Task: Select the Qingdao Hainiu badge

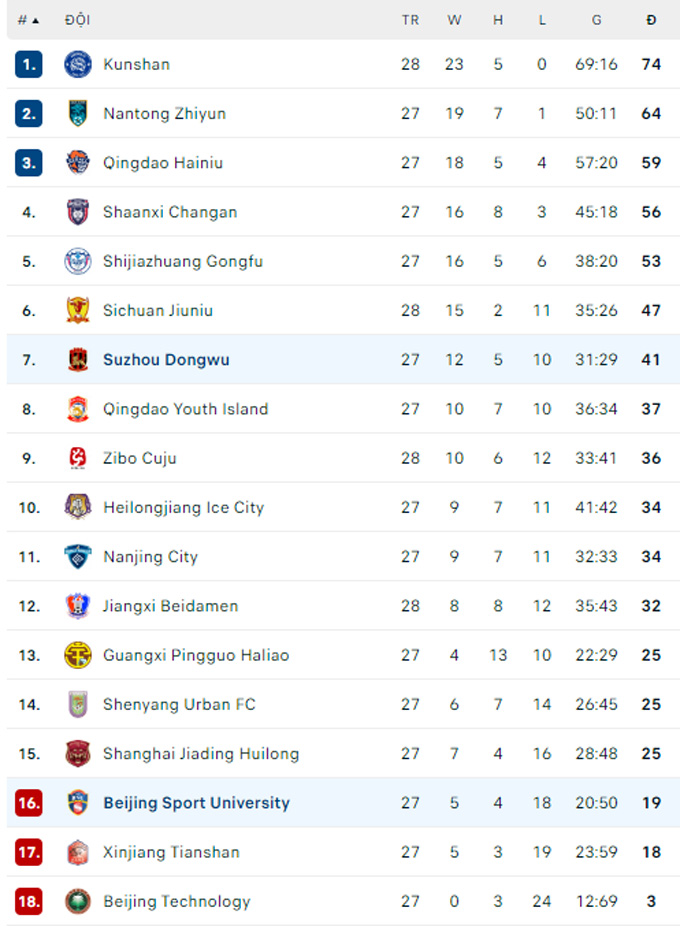Action: 77,162
